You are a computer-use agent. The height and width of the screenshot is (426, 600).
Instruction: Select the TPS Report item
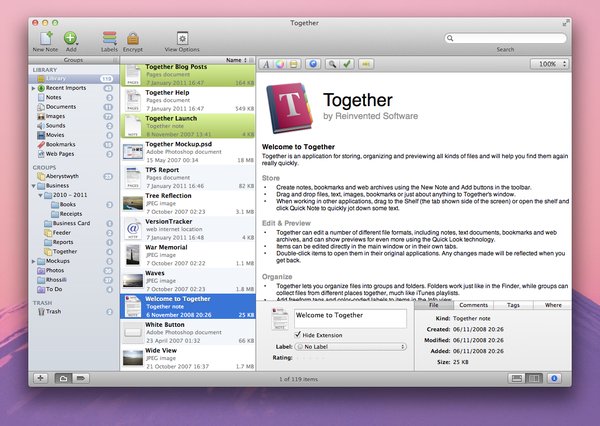click(x=188, y=178)
